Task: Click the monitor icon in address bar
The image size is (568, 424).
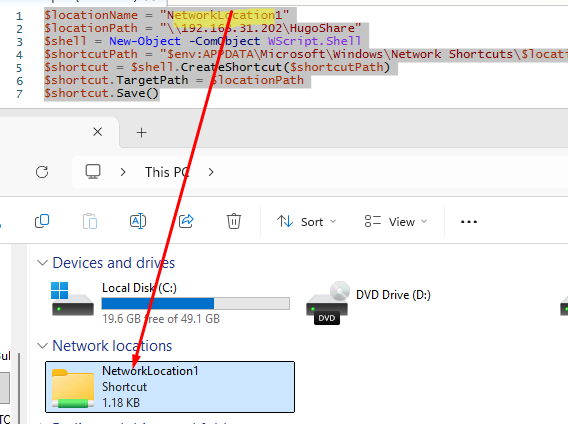Action: (x=93, y=171)
